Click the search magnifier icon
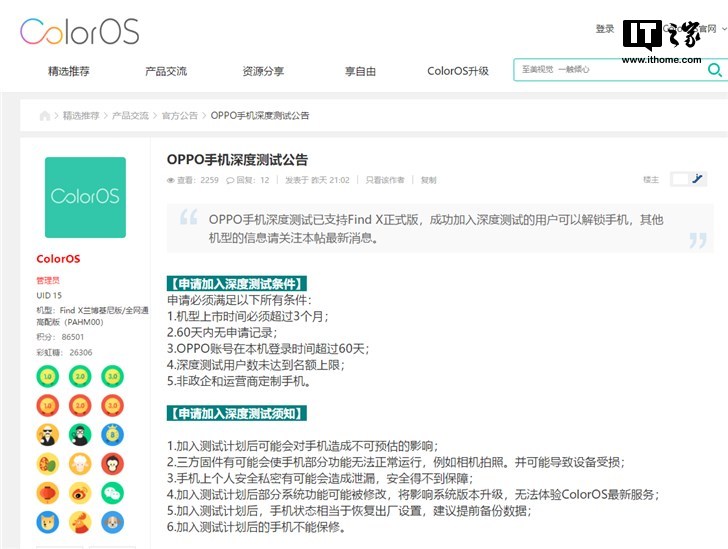Screen dimensions: 728x549 click(714, 70)
